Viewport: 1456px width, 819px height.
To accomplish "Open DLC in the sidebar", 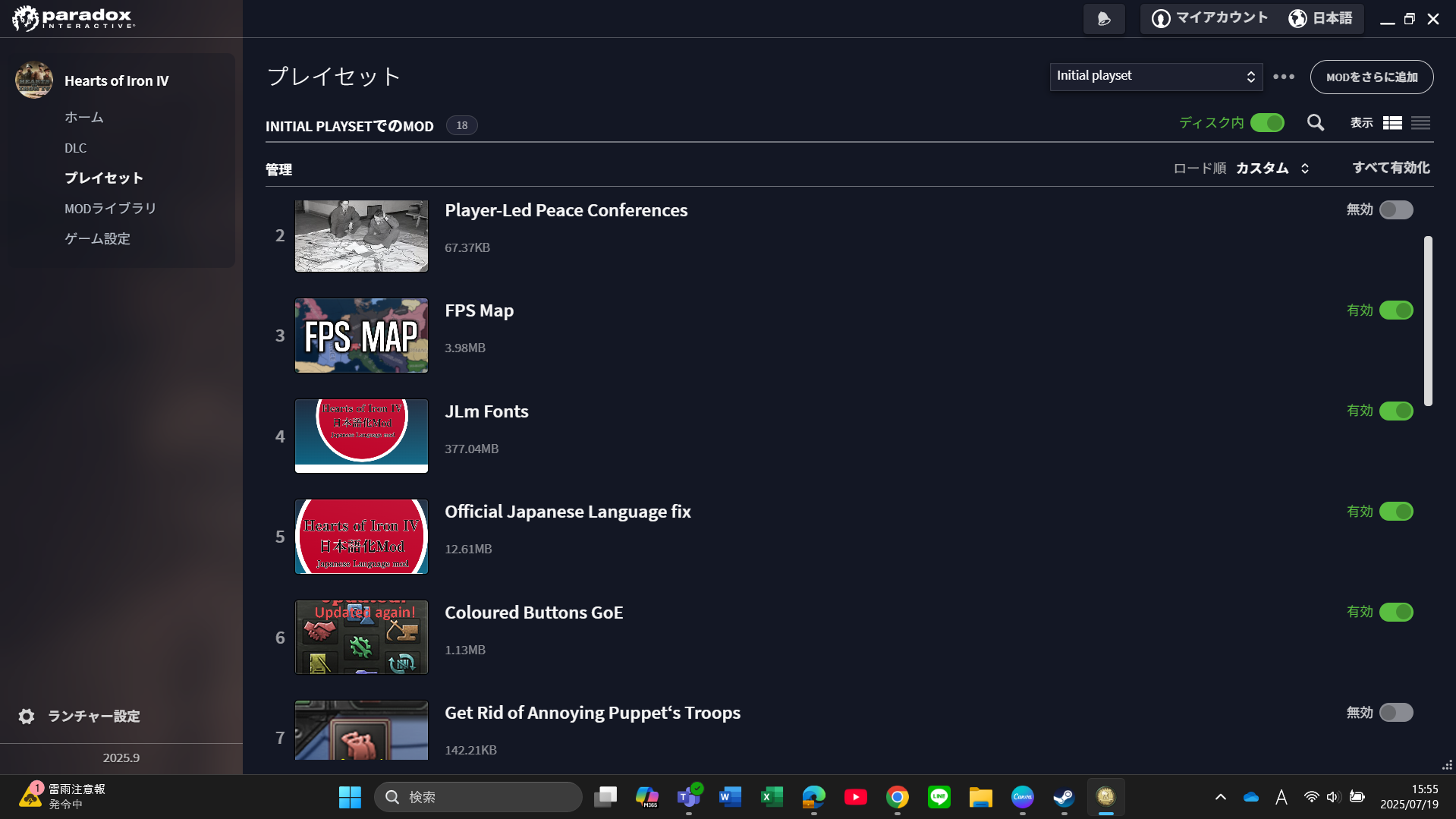I will pyautogui.click(x=76, y=148).
